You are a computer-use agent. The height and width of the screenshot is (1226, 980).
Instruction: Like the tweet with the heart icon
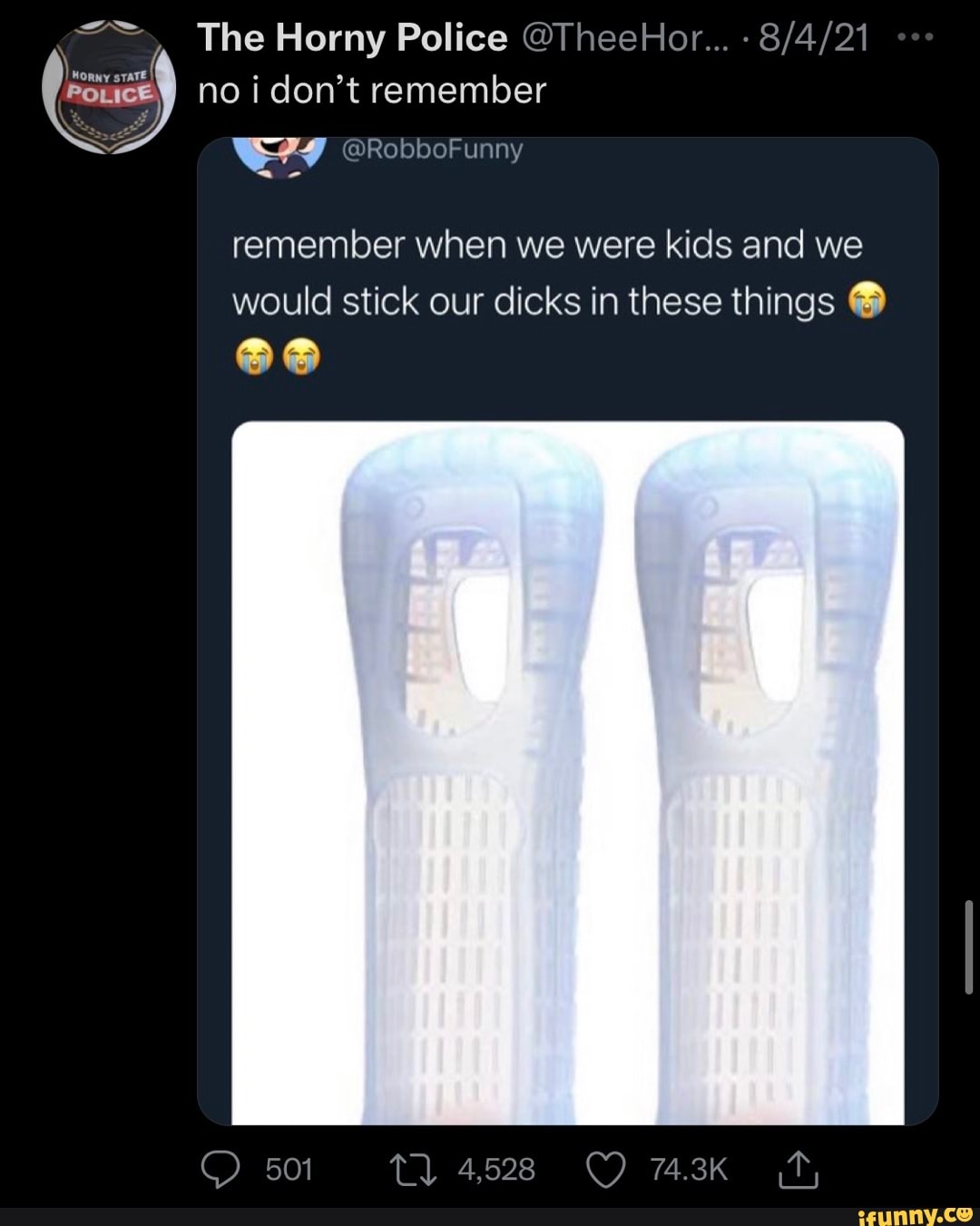[606, 1170]
